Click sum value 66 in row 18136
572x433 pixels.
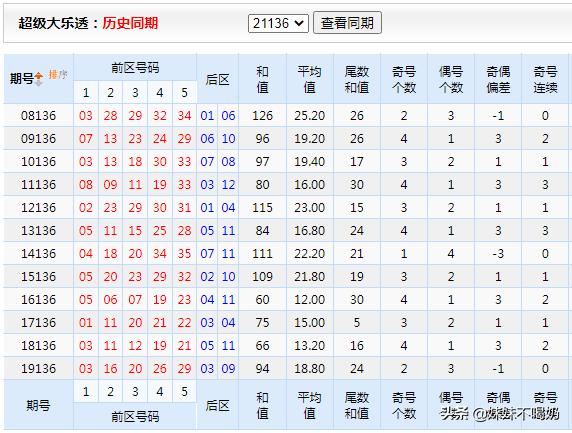(x=262, y=345)
